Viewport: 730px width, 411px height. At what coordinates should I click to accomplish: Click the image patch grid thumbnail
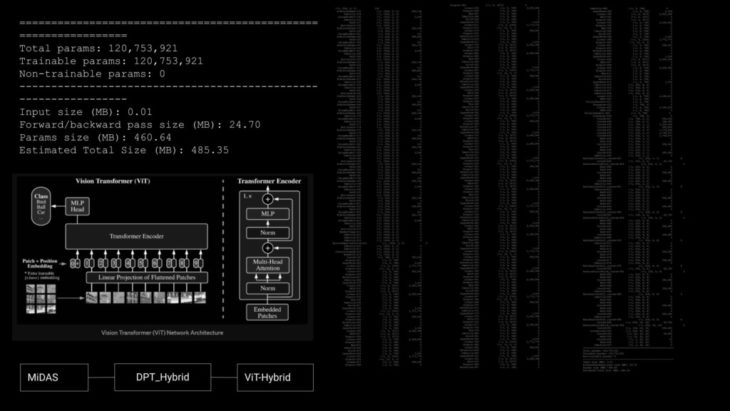[40, 296]
